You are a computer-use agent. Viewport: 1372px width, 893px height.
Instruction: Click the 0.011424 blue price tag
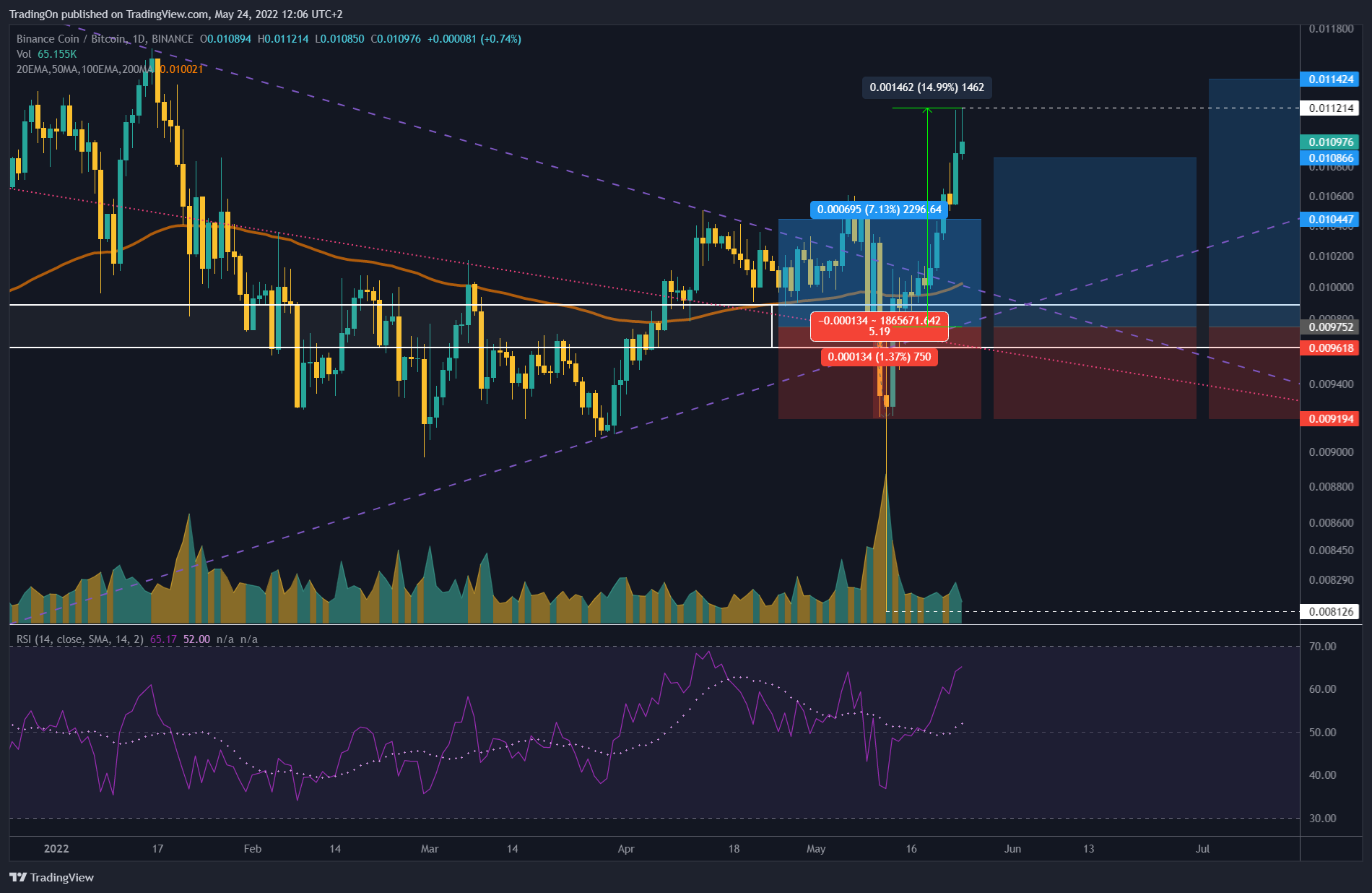1331,79
